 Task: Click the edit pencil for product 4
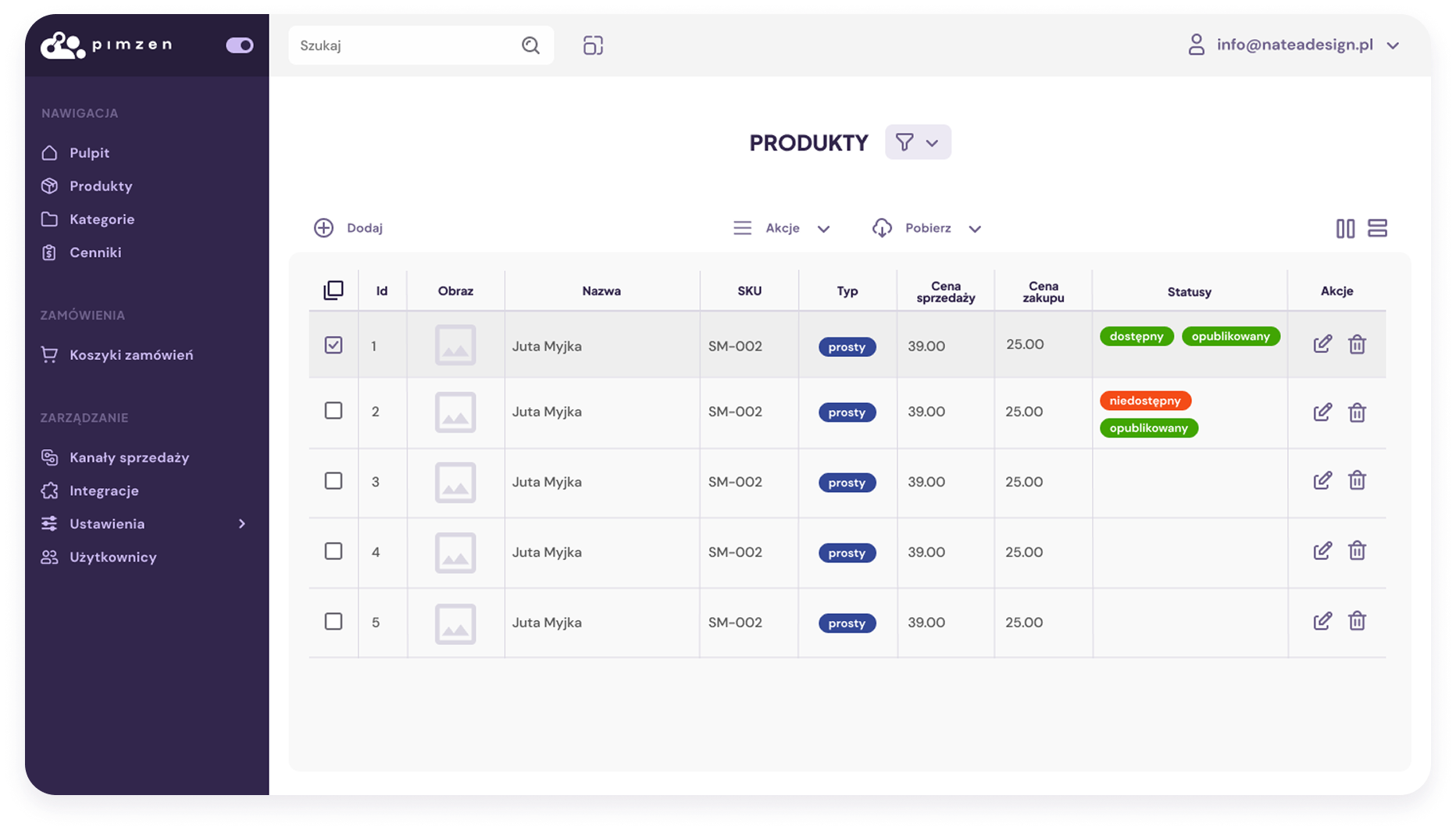[x=1322, y=551]
